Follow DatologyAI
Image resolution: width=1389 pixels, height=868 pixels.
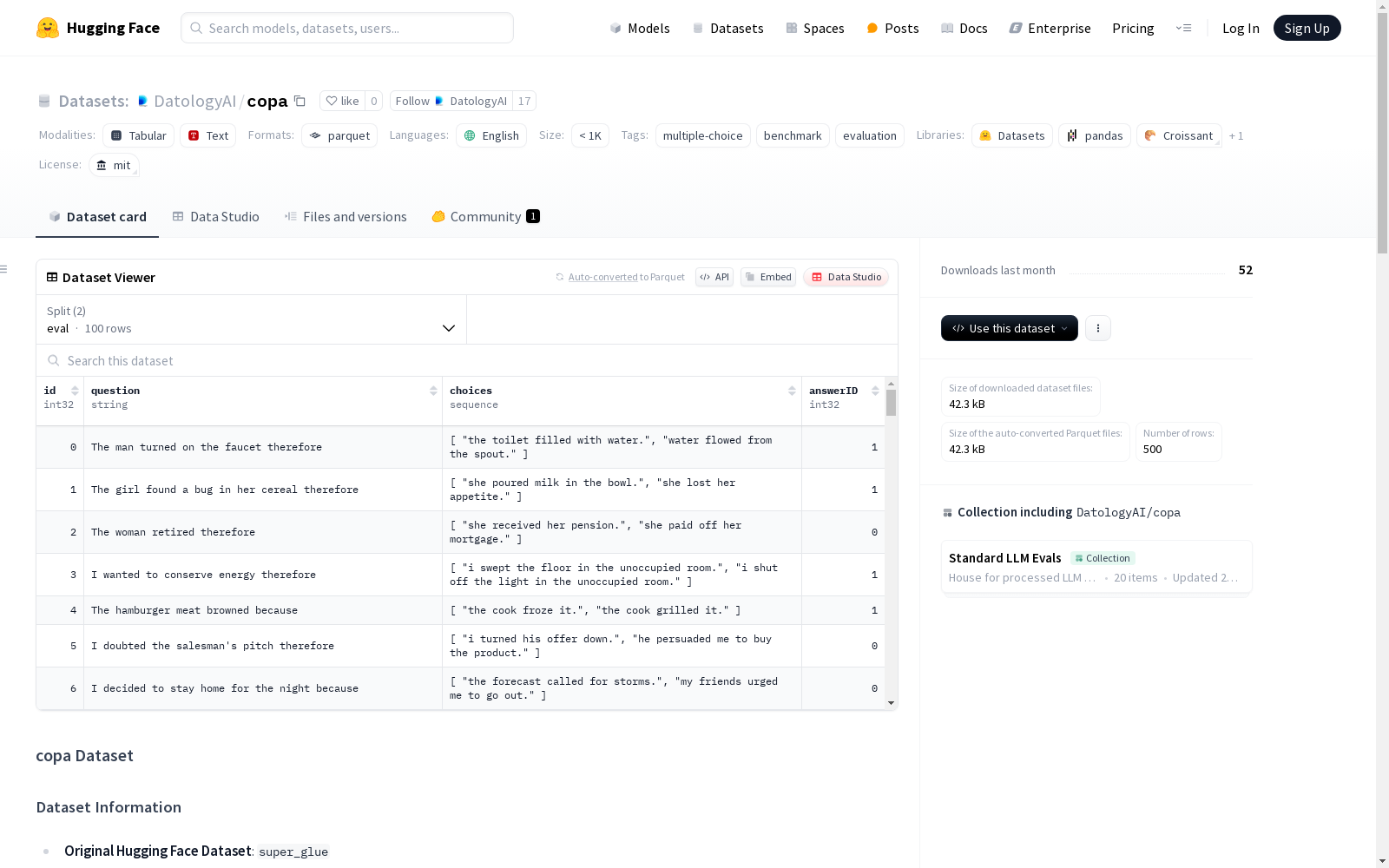tap(451, 101)
